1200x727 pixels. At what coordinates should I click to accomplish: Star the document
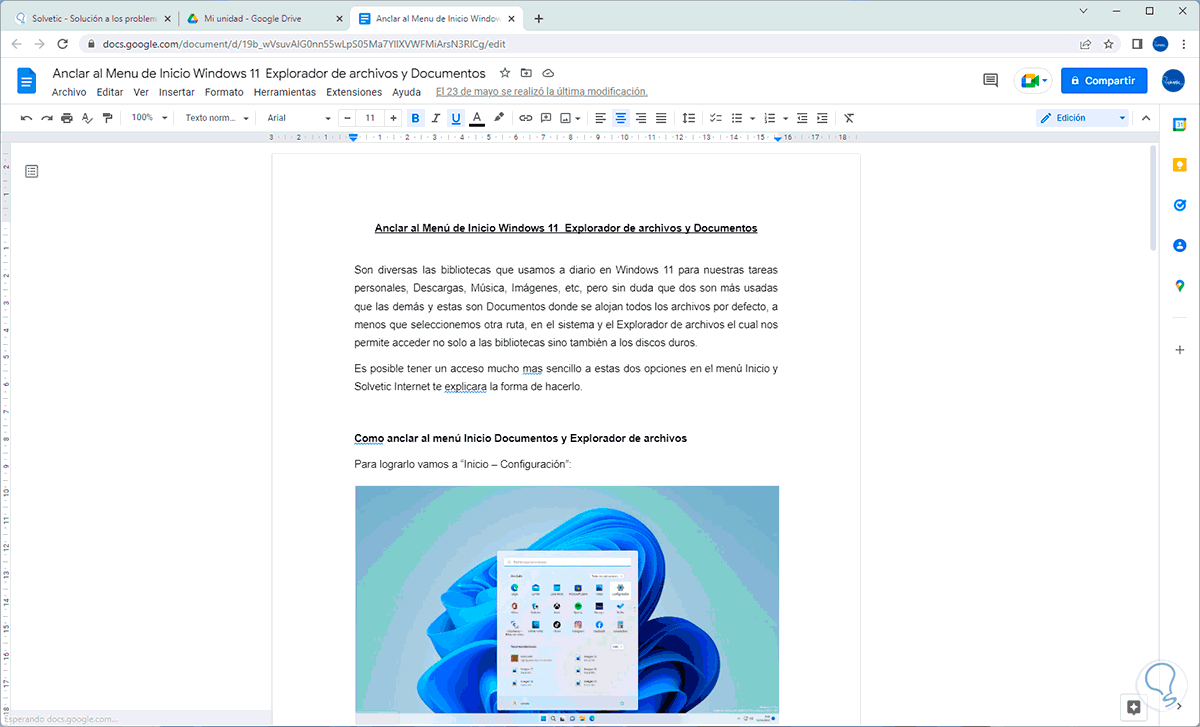click(x=504, y=73)
